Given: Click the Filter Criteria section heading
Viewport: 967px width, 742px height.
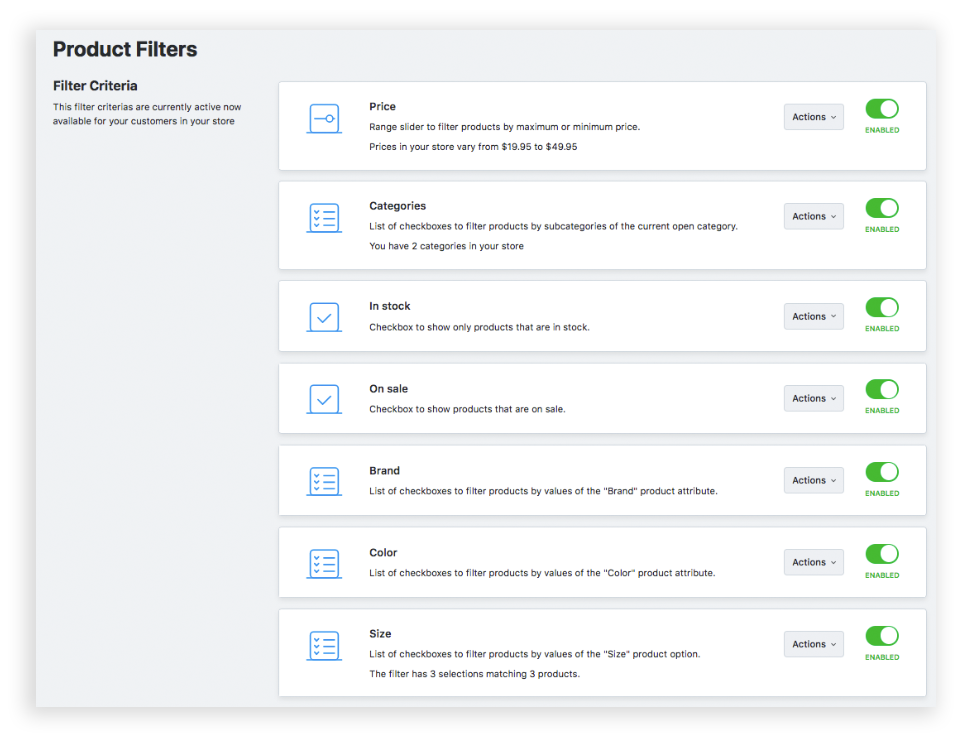Looking at the screenshot, I should (95, 86).
